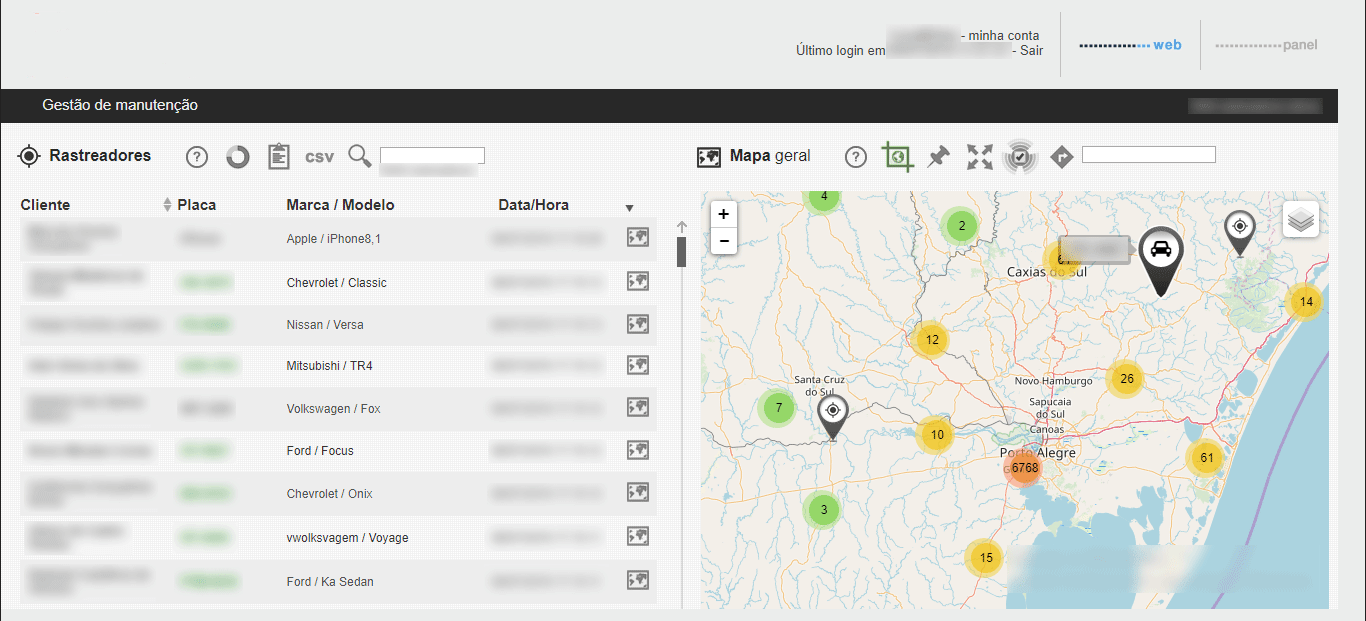Click the donut chart icon

(x=237, y=157)
